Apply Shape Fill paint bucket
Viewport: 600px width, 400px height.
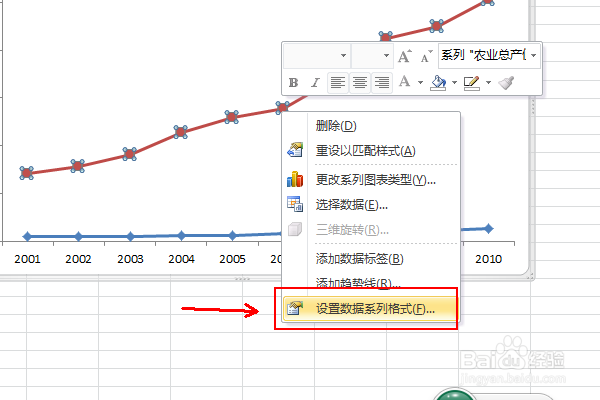pos(439,83)
